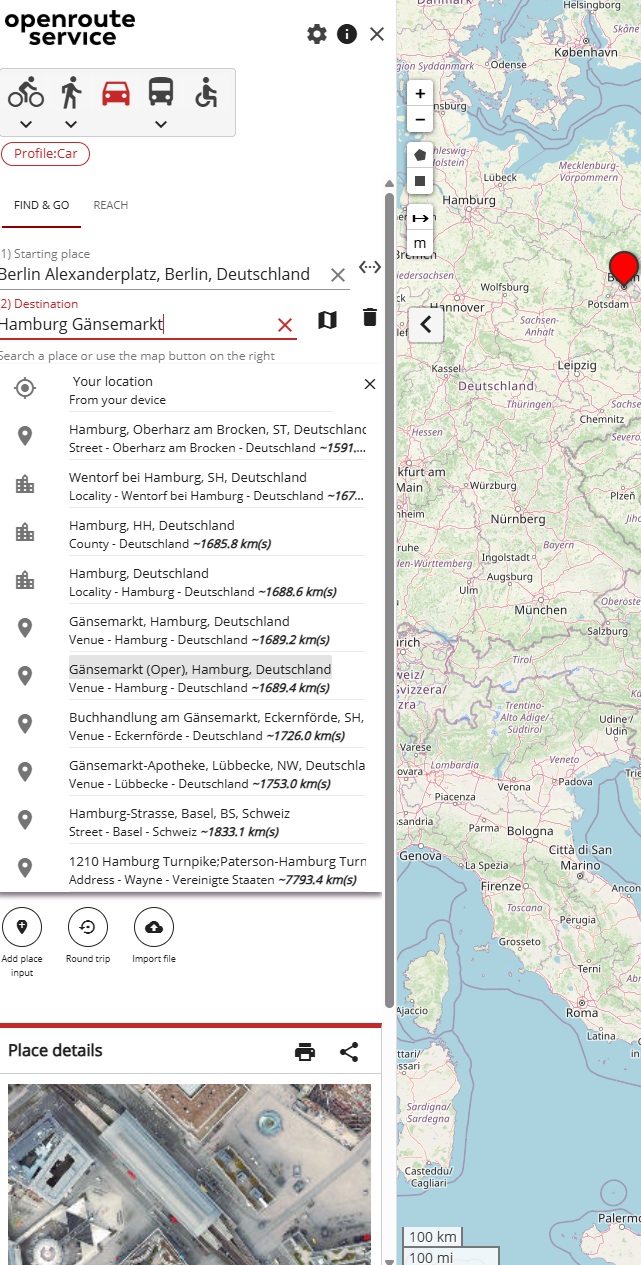This screenshot has height=1265, width=641.
Task: Switch to the REACH tab
Action: click(x=111, y=205)
